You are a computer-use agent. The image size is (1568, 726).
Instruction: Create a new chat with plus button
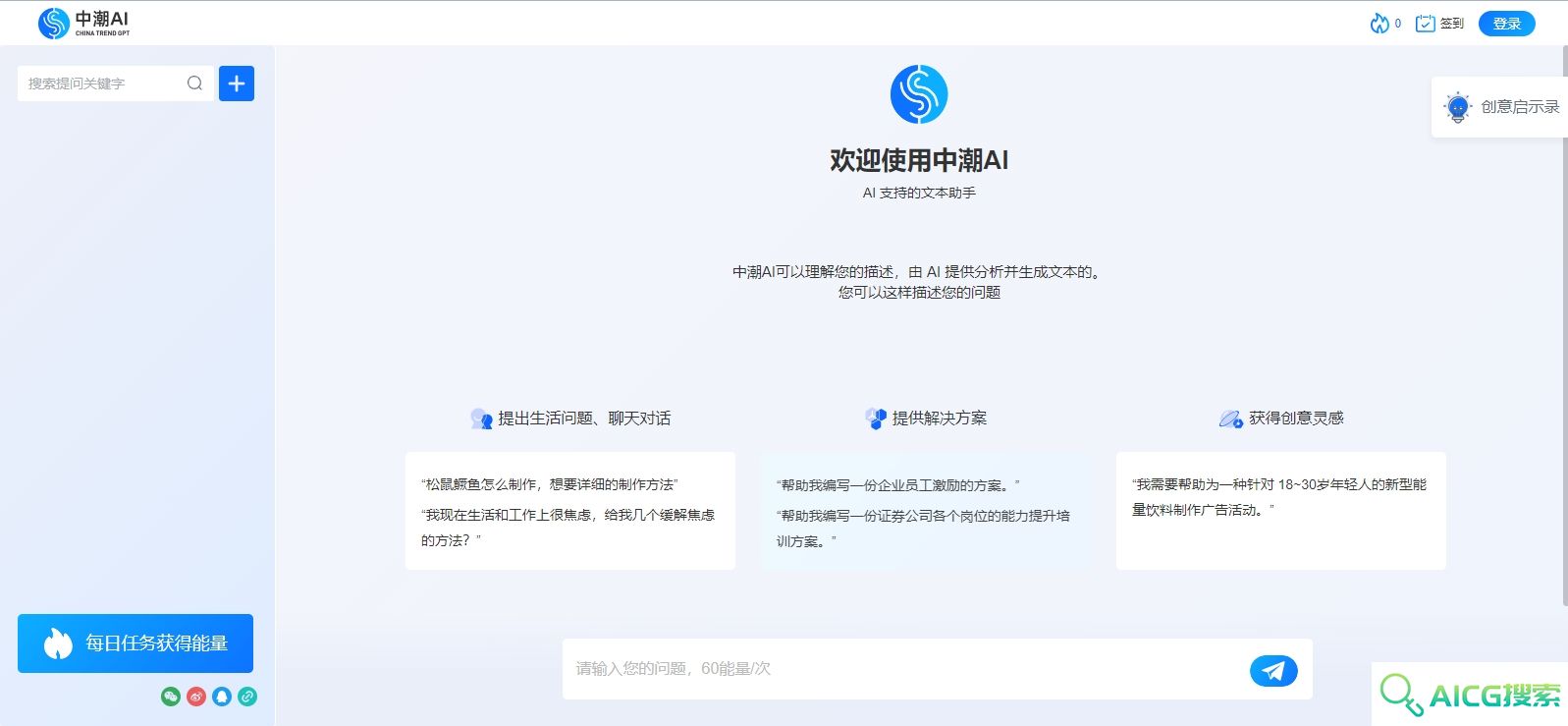point(237,84)
